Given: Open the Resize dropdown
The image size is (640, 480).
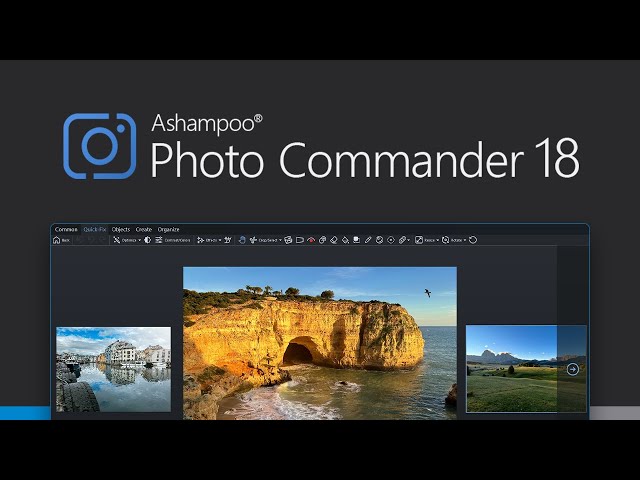Looking at the screenshot, I should tap(427, 240).
